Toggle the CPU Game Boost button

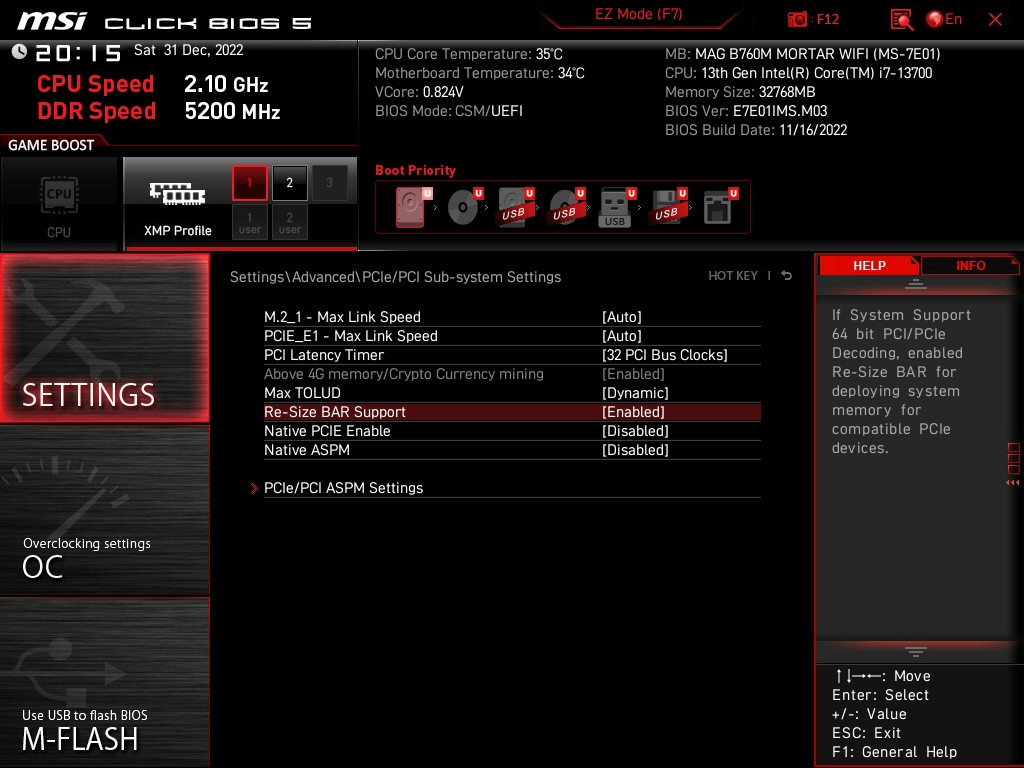(x=59, y=204)
